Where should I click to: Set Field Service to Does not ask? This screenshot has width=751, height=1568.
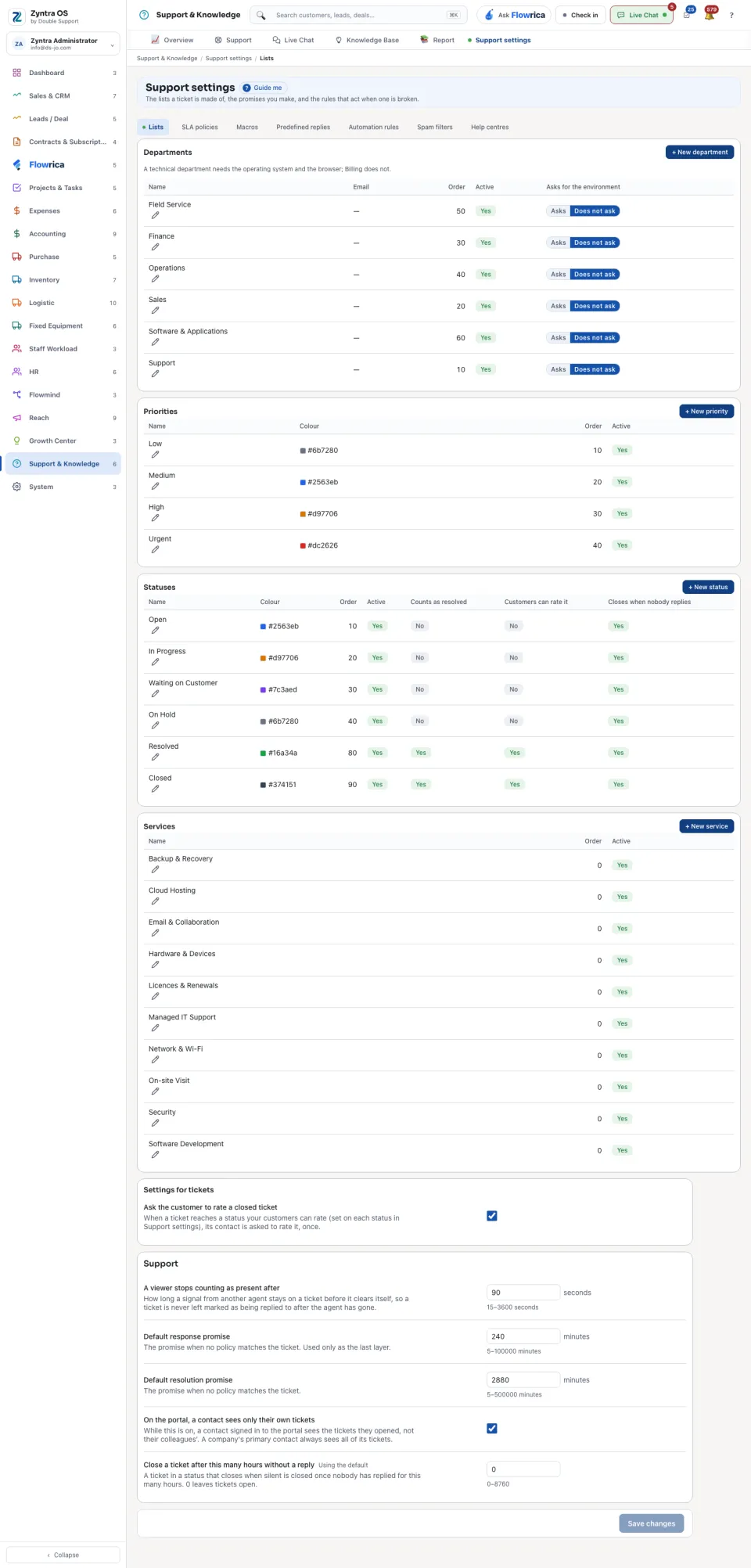[x=595, y=211]
